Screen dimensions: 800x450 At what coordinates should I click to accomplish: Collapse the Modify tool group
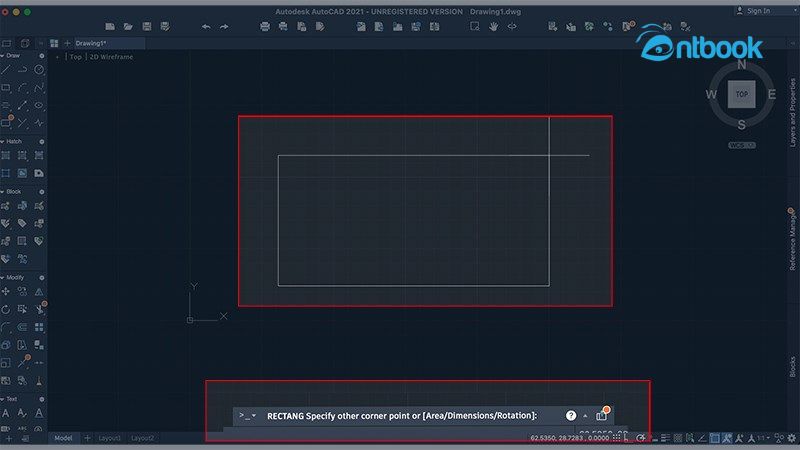[x=3, y=278]
